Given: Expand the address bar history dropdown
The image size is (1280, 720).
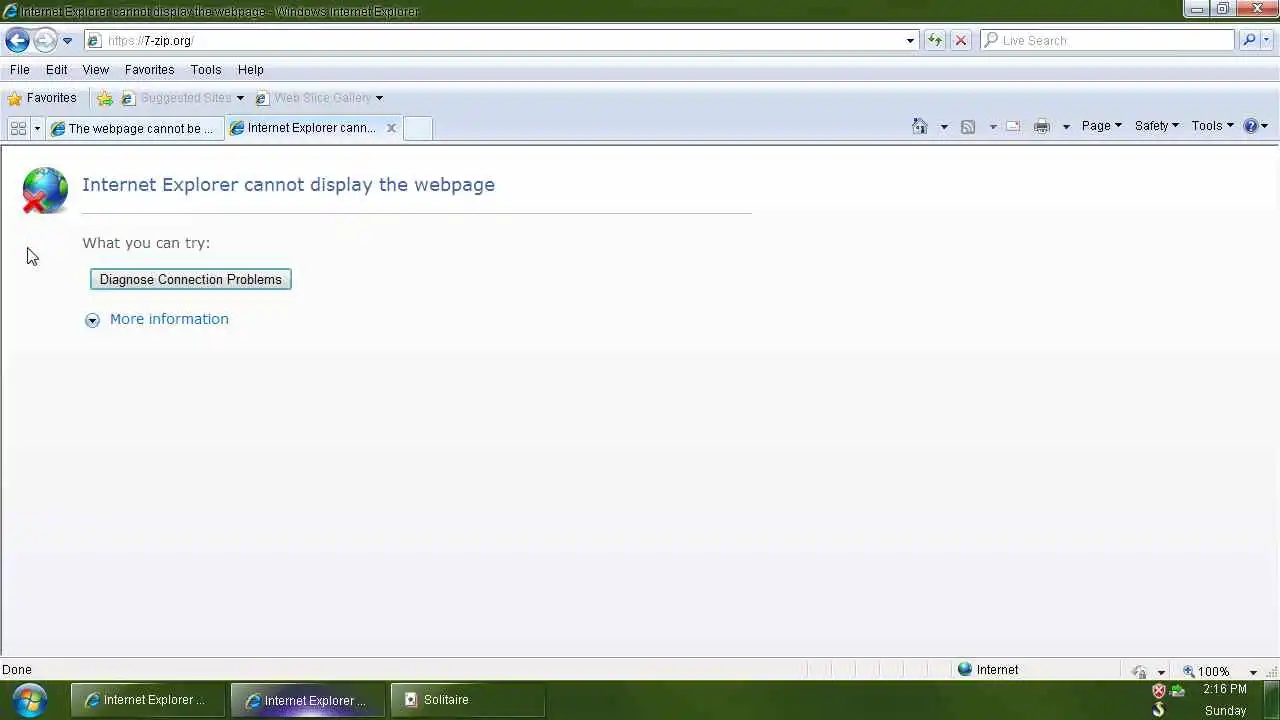Looking at the screenshot, I should click(x=910, y=41).
